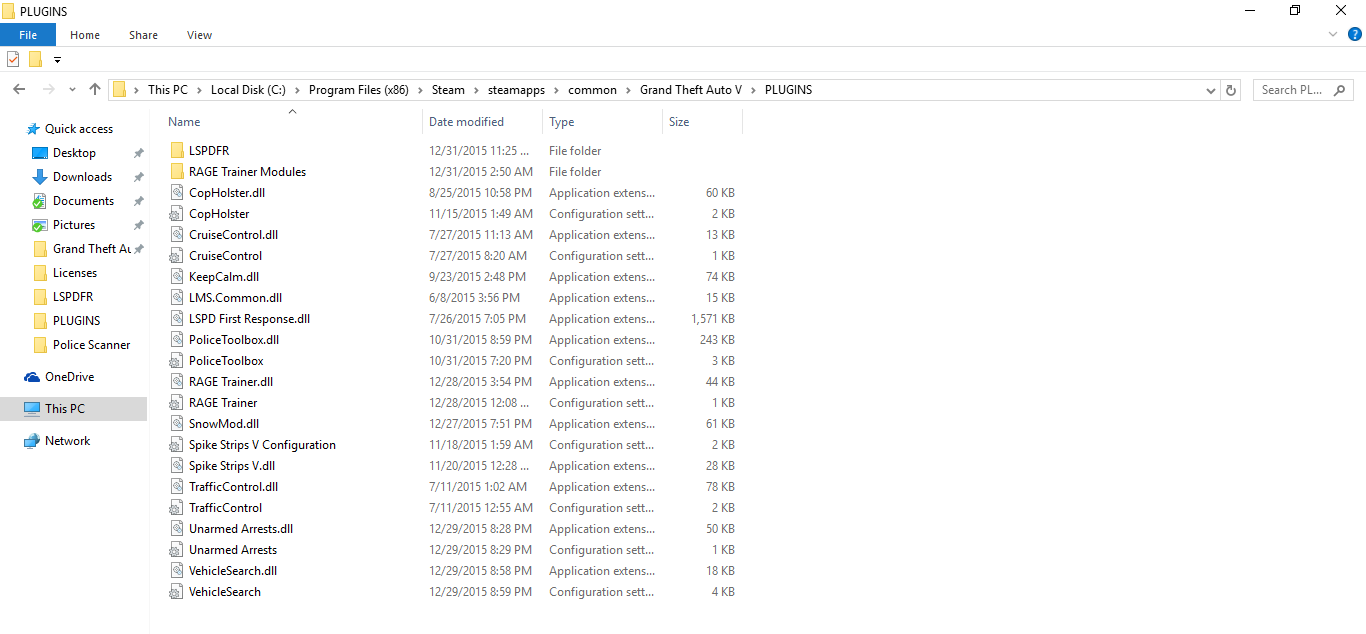Select LSPD First Response.dll file icon
Image resolution: width=1366 pixels, height=634 pixels.
(177, 319)
